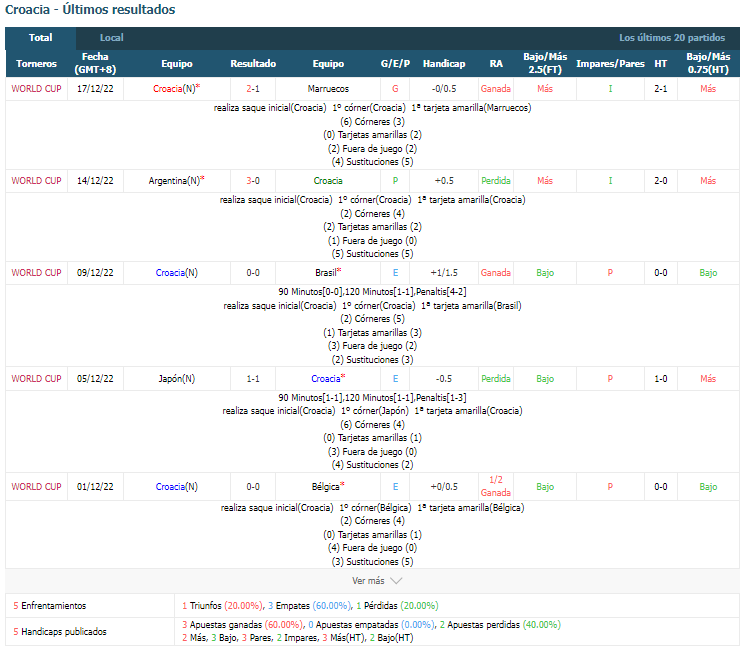
Task: Click '1 Triunfos (20.00%)' statistic
Action: 222,606
